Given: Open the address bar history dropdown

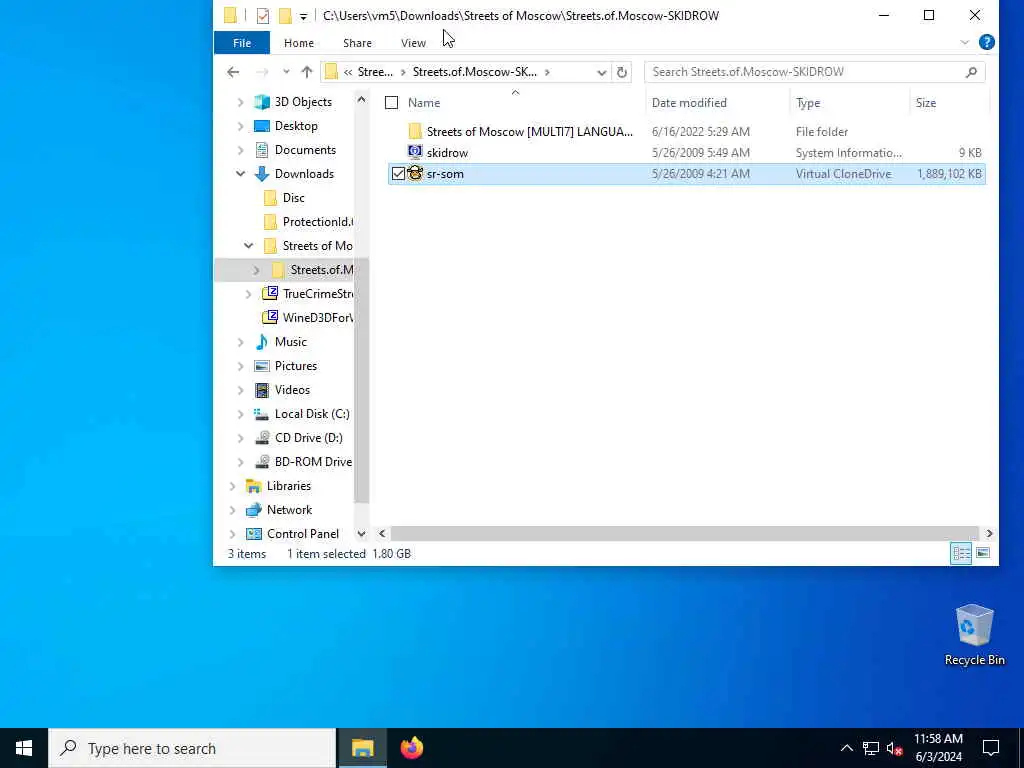Looking at the screenshot, I should pyautogui.click(x=601, y=72).
